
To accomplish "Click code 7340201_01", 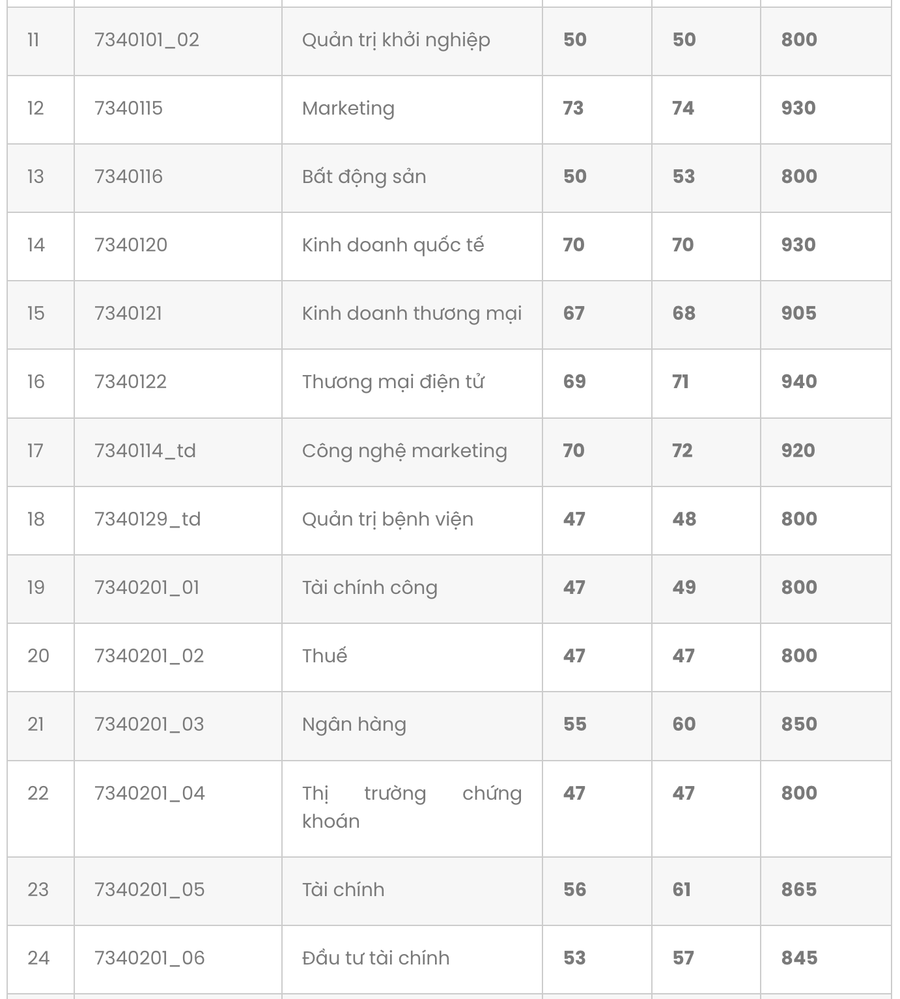I will pyautogui.click(x=147, y=588).
